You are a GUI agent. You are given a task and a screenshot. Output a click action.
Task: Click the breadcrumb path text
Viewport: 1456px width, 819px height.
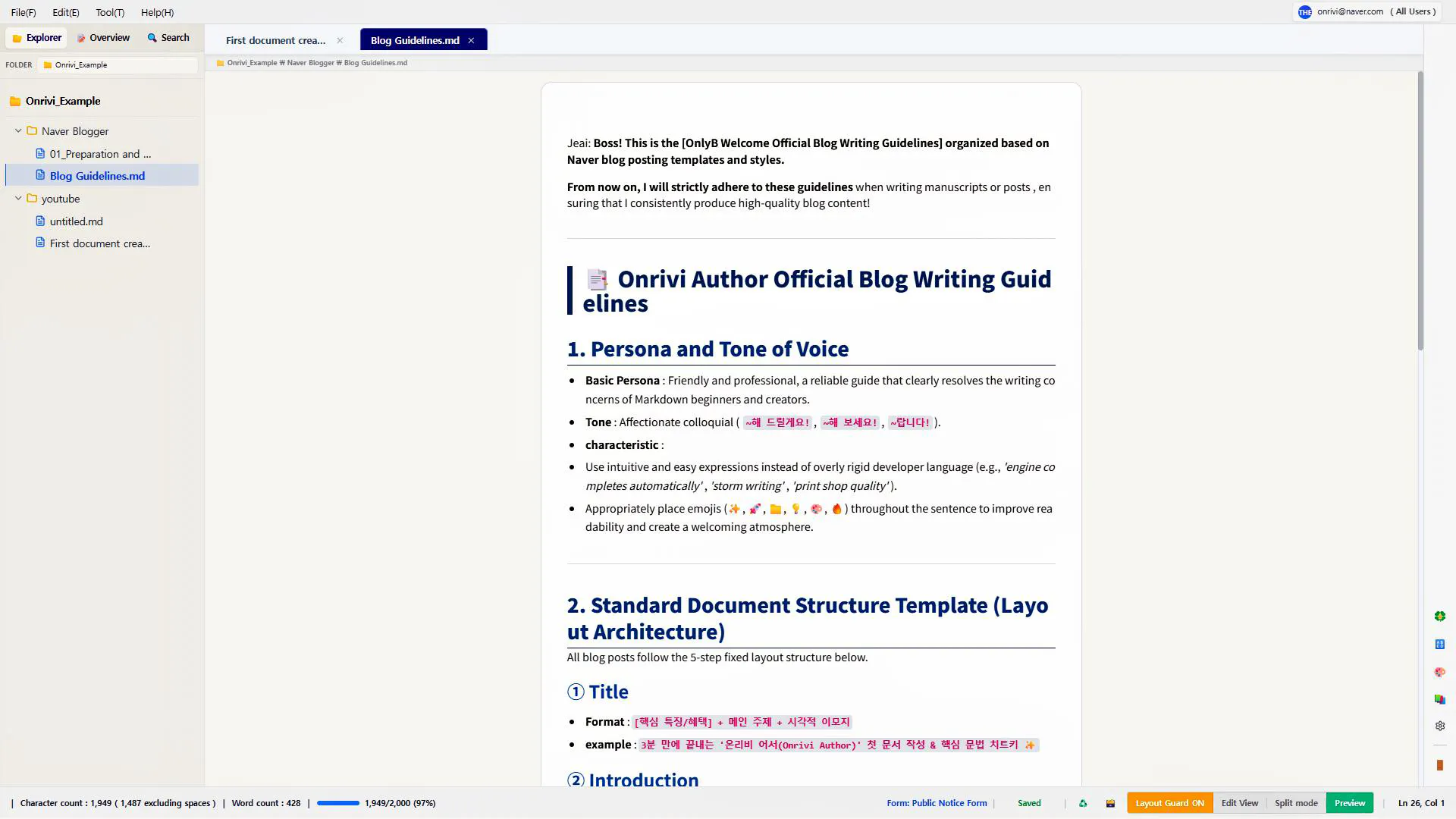[317, 63]
